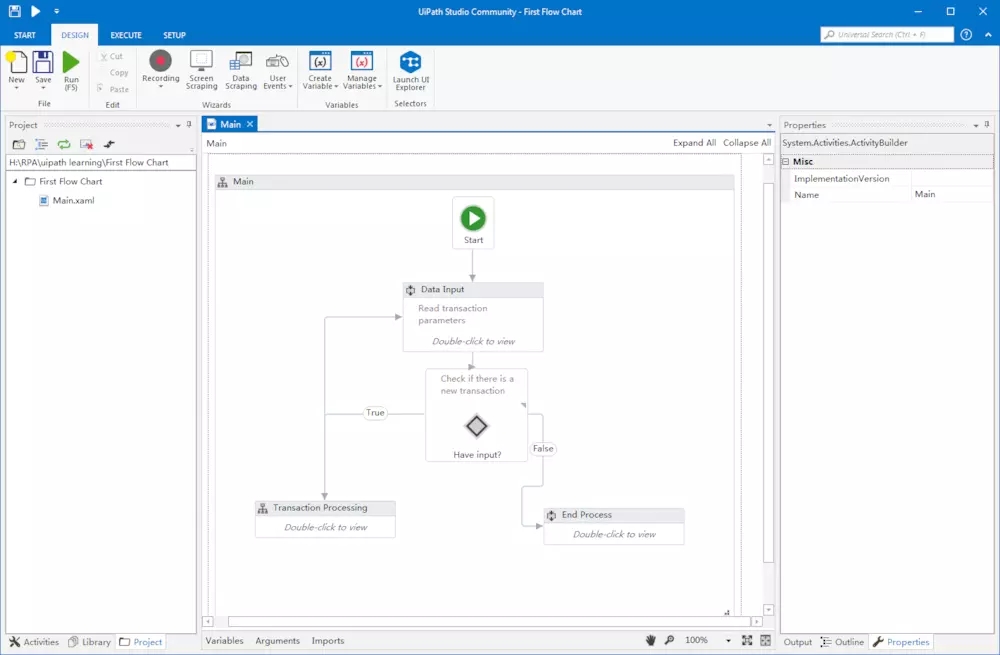1000x655 pixels.
Task: Click the remove unused icon in Project panel
Action: (86, 144)
